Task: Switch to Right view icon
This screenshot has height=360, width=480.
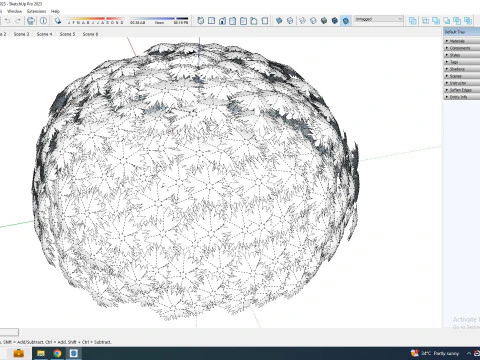Action: [233, 21]
